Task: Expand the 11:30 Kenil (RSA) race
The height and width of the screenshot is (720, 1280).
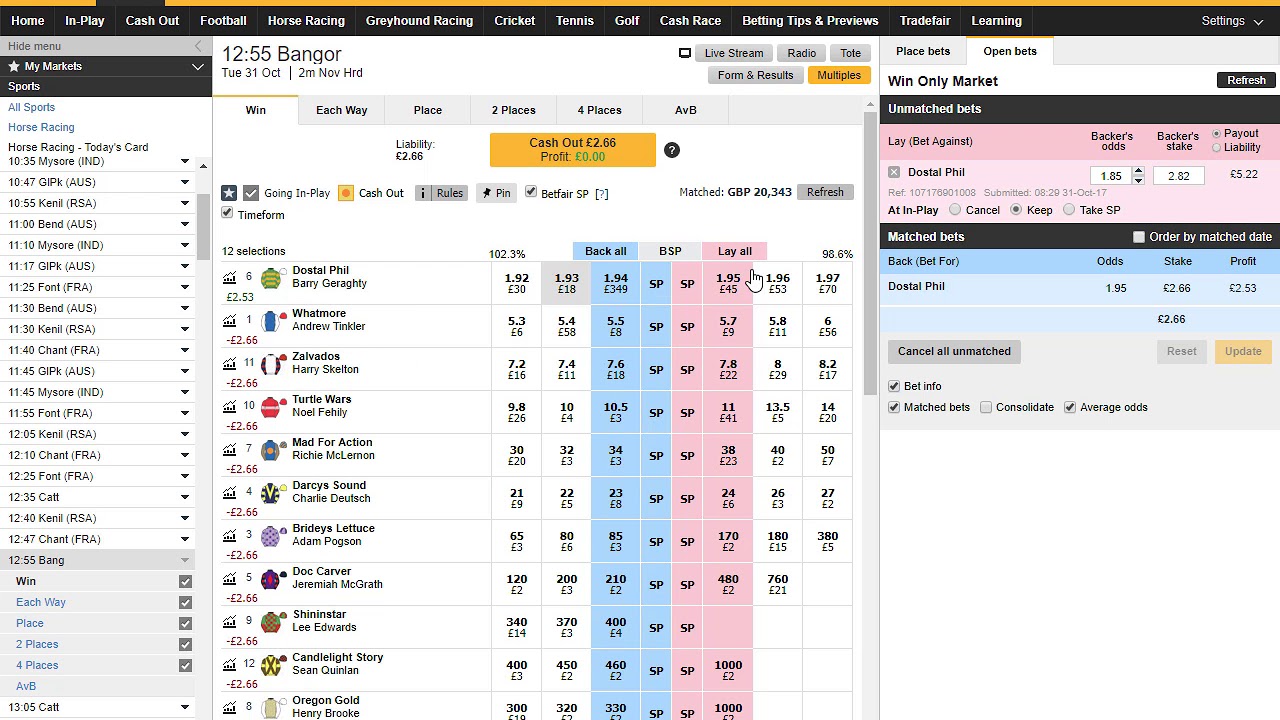Action: tap(184, 329)
